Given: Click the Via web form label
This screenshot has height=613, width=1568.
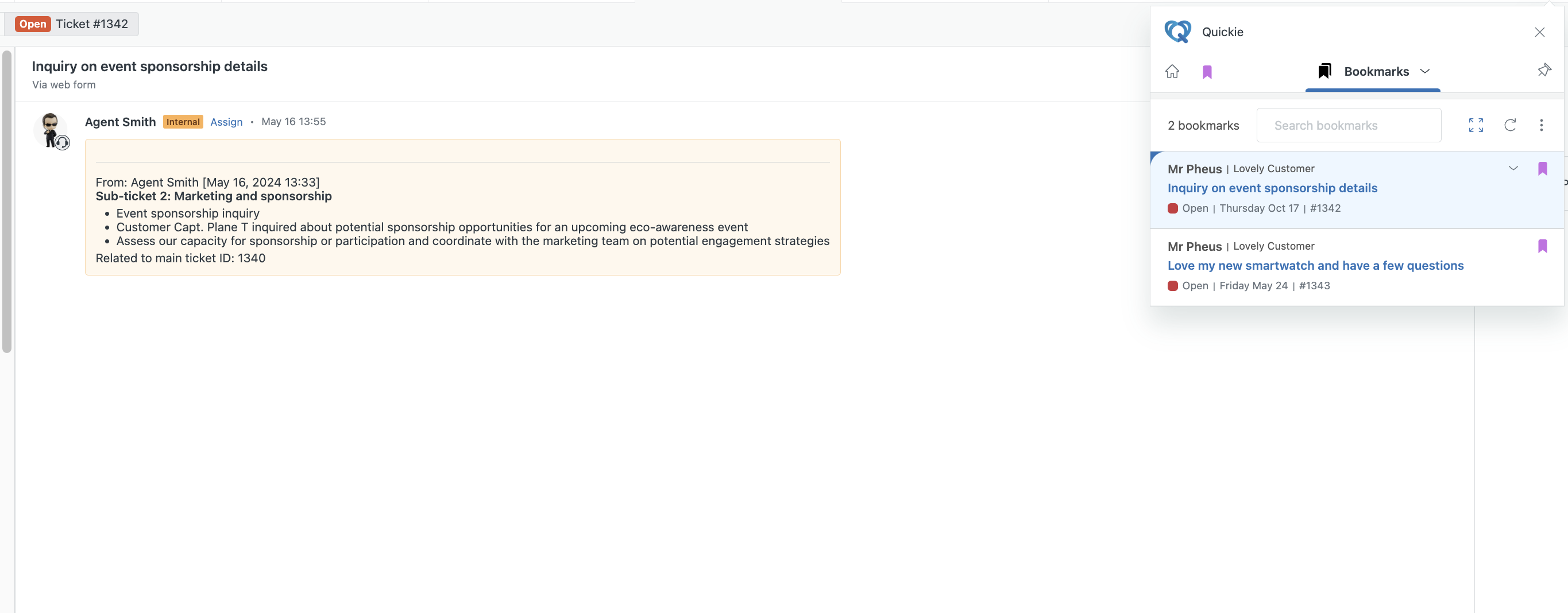Looking at the screenshot, I should tap(64, 85).
